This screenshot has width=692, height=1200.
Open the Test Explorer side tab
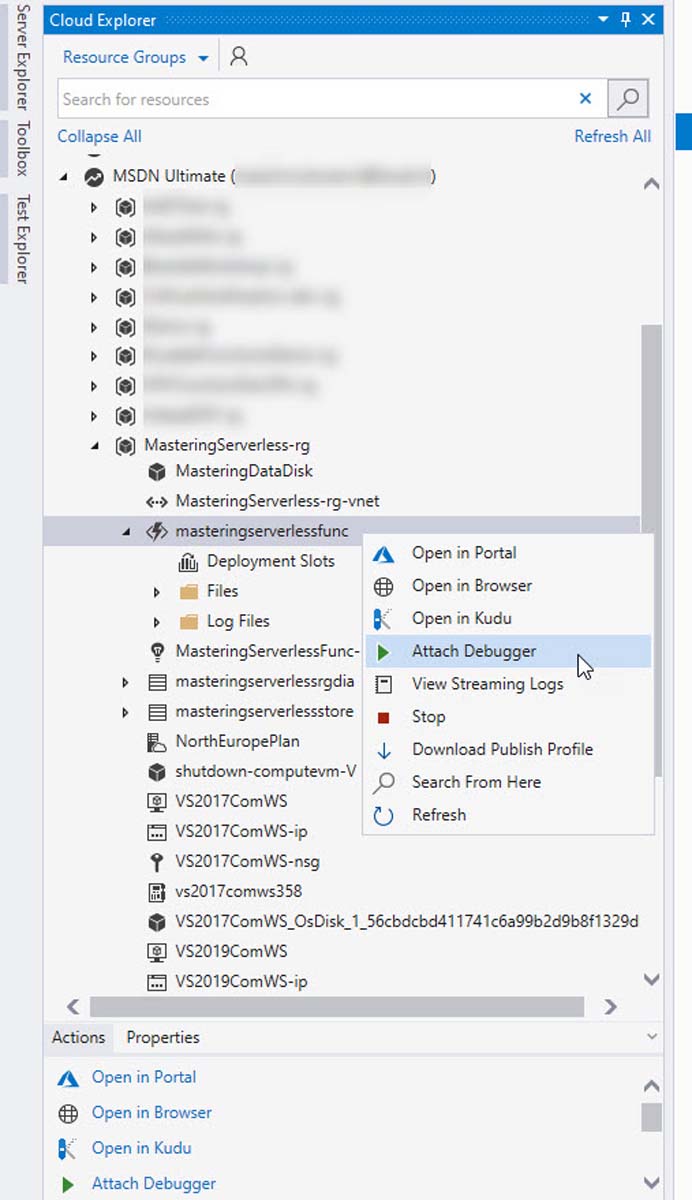tap(22, 238)
